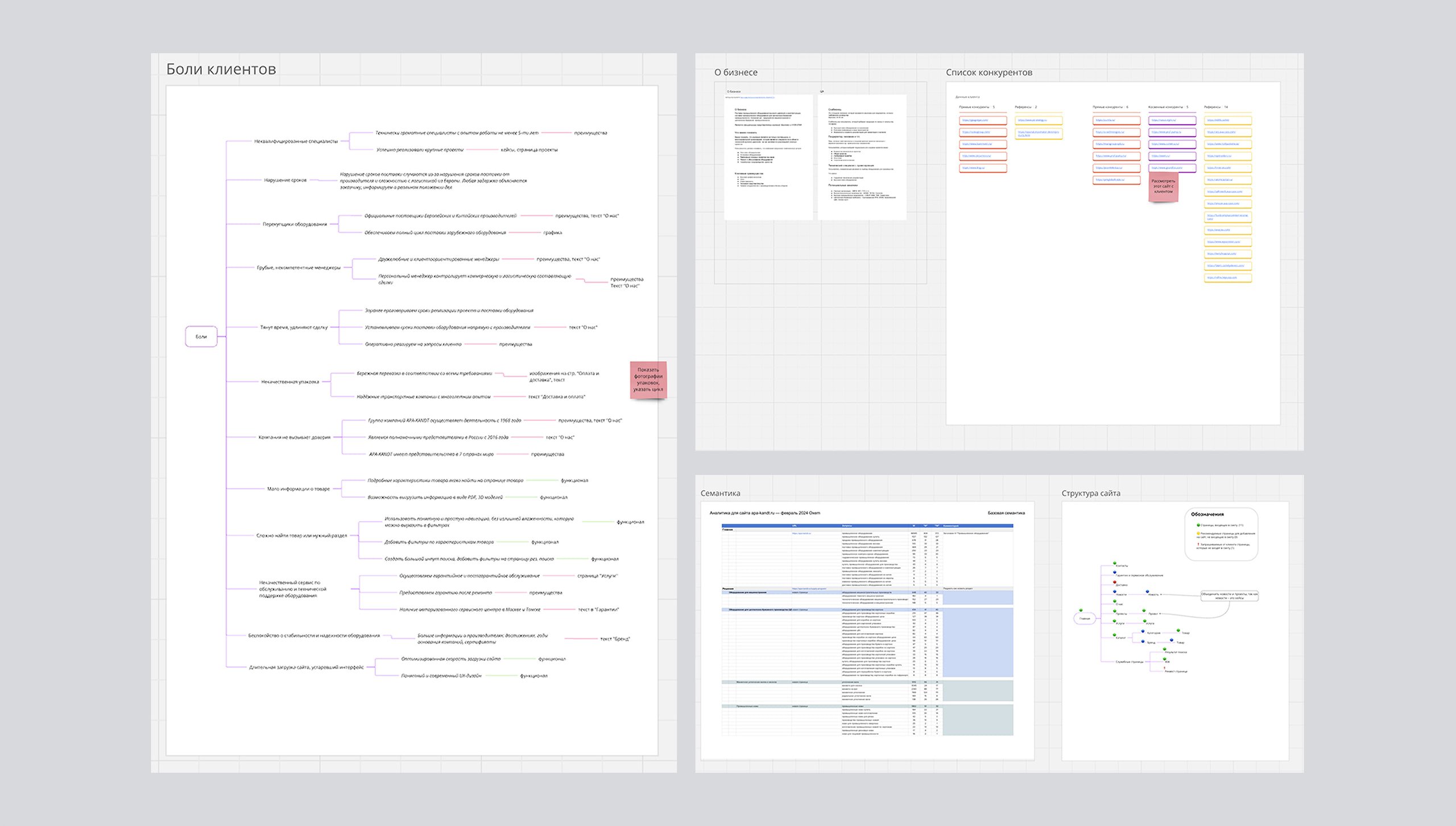The image size is (1456, 826).
Task: Click the red dot on Доставка item
Action: (x=1115, y=582)
